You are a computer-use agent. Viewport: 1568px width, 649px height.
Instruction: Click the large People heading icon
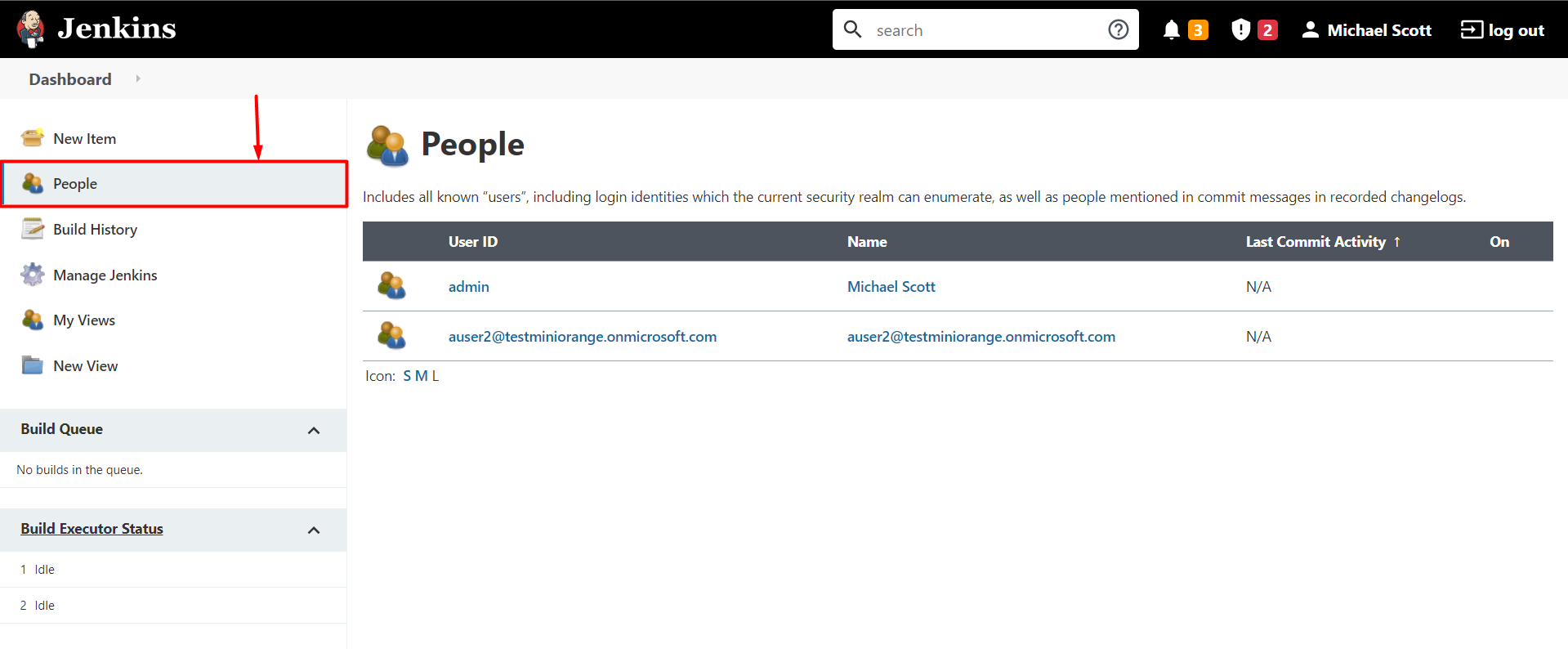tap(387, 145)
